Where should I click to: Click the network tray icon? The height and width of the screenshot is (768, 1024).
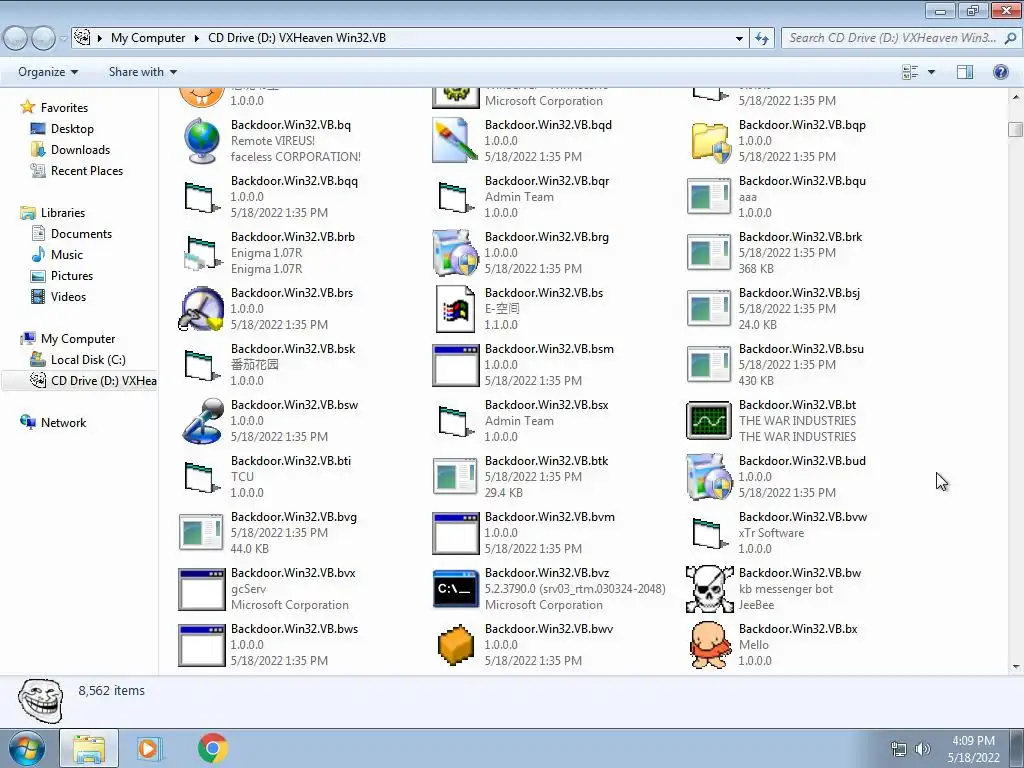point(899,749)
